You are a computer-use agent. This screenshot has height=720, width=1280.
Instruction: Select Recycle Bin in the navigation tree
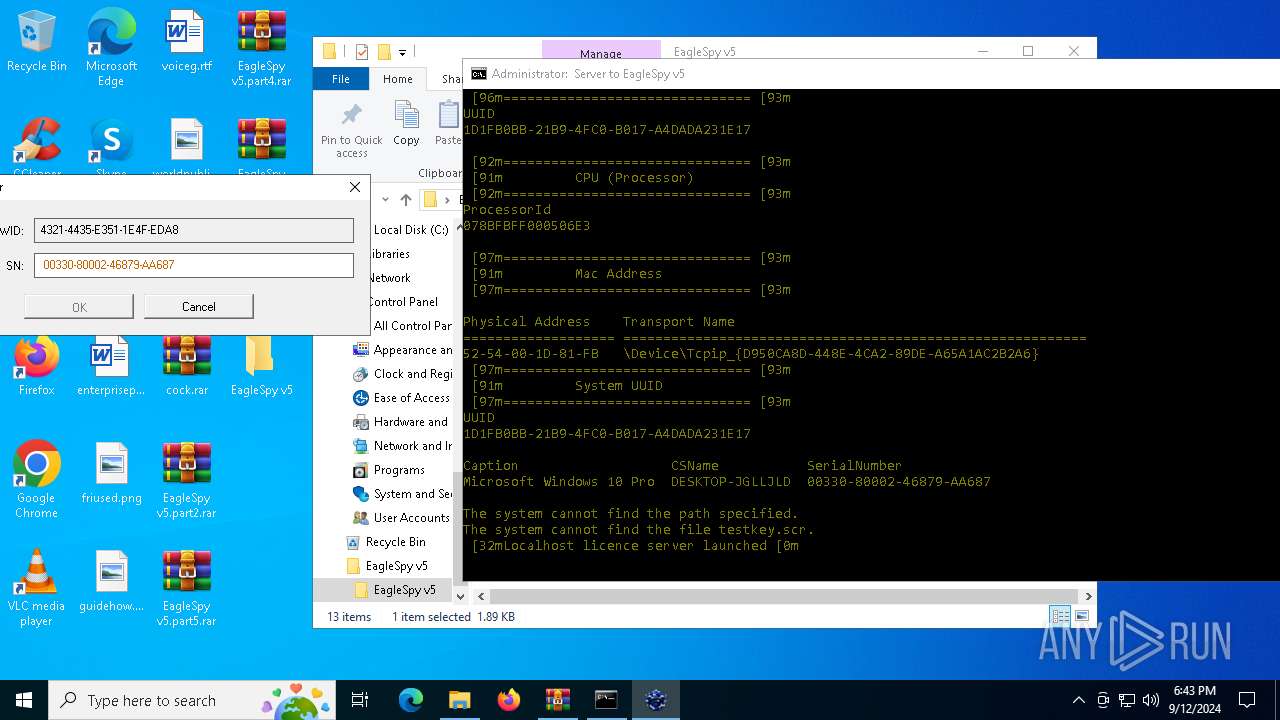click(387, 542)
